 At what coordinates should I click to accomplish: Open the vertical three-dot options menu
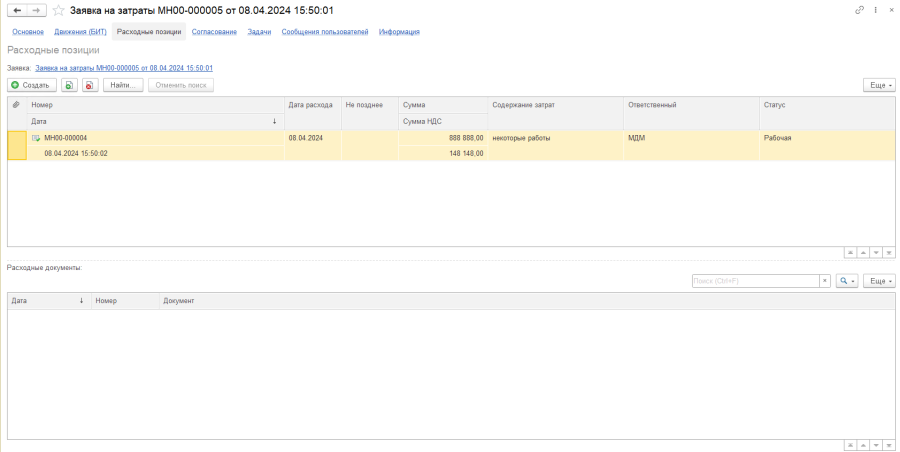[874, 10]
